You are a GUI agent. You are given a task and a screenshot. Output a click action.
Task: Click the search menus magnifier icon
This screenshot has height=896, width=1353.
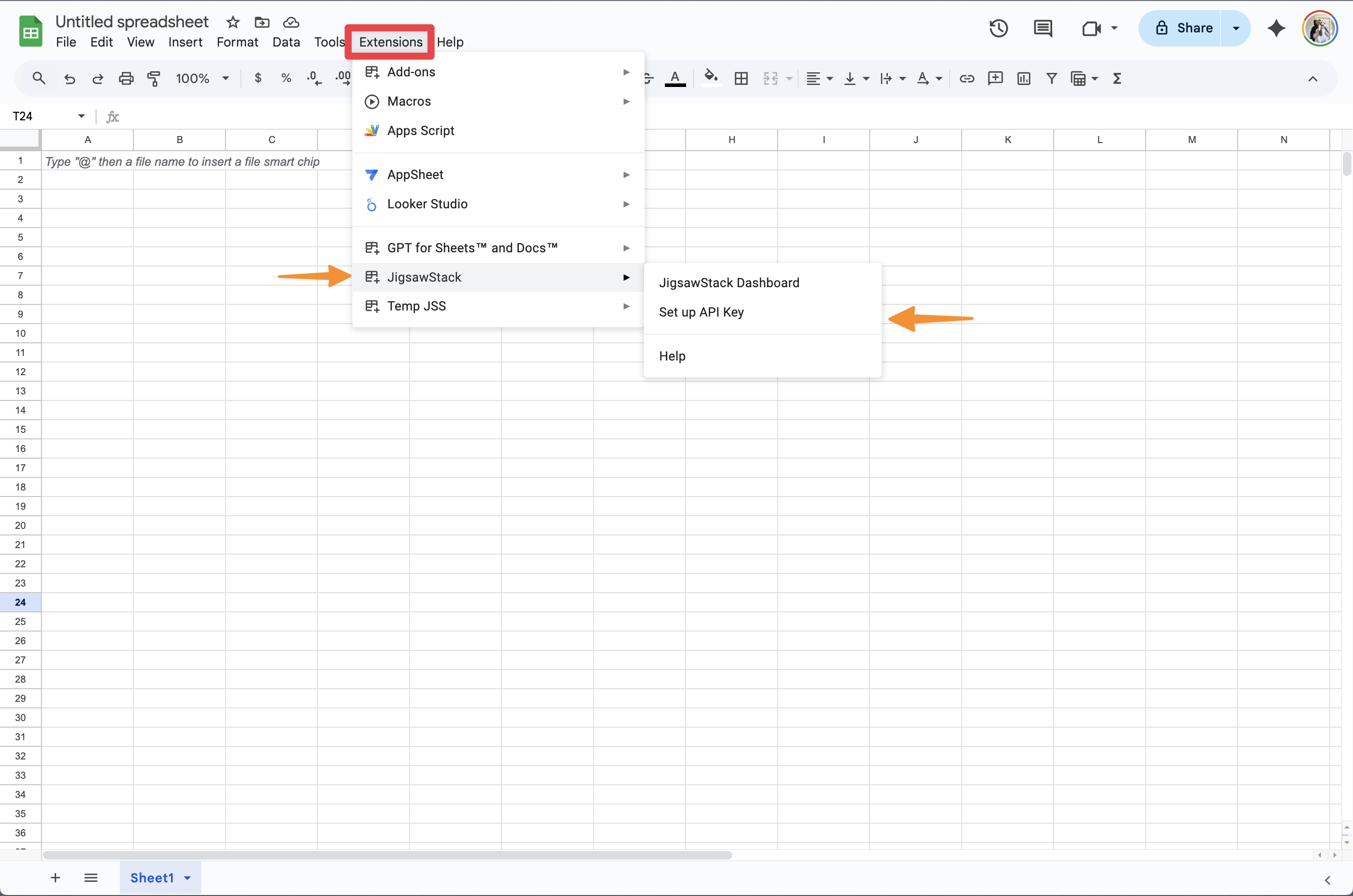(39, 78)
